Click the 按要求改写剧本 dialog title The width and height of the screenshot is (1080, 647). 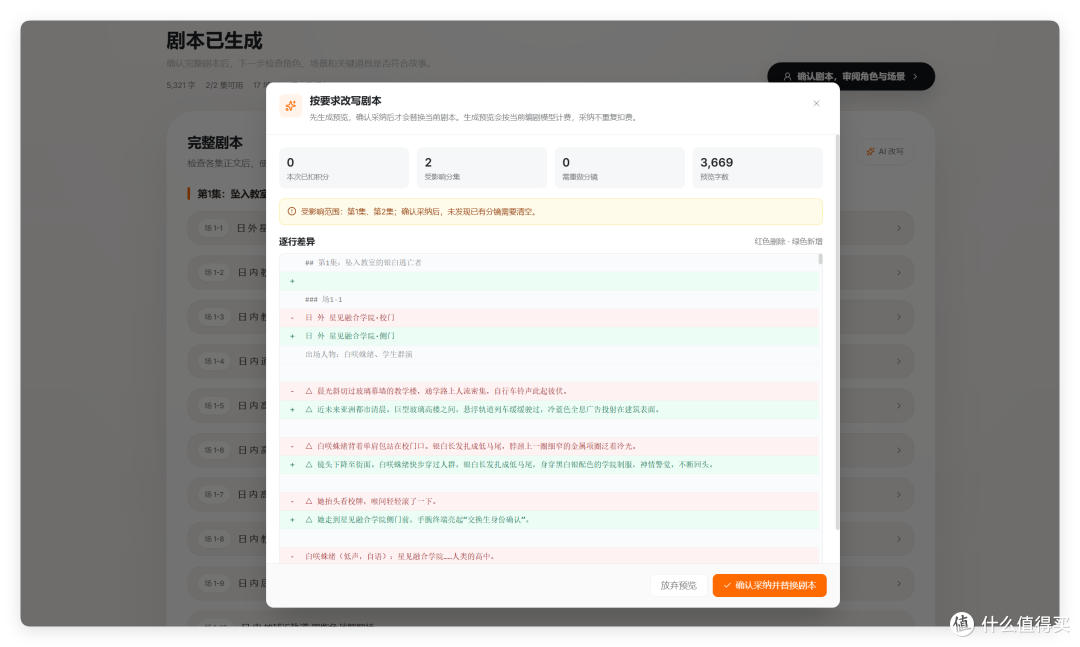[x=345, y=101]
